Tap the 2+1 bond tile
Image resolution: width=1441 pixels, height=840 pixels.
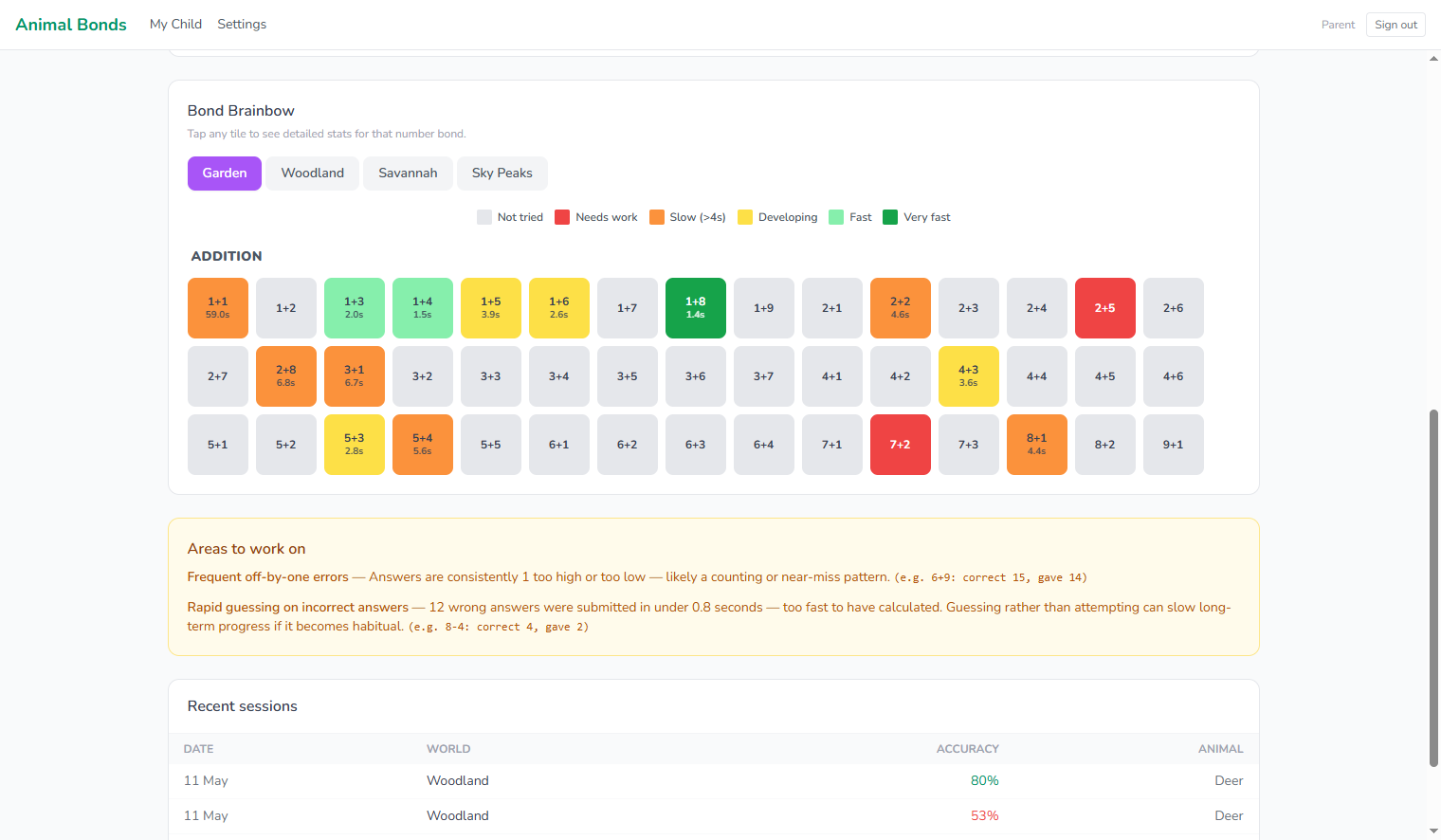point(832,308)
